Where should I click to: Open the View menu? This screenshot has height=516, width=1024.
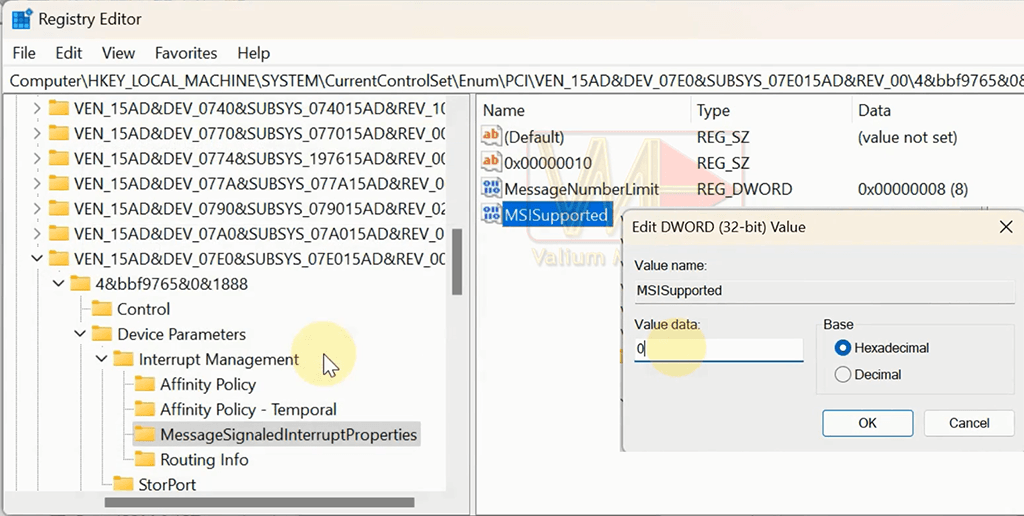tap(118, 53)
